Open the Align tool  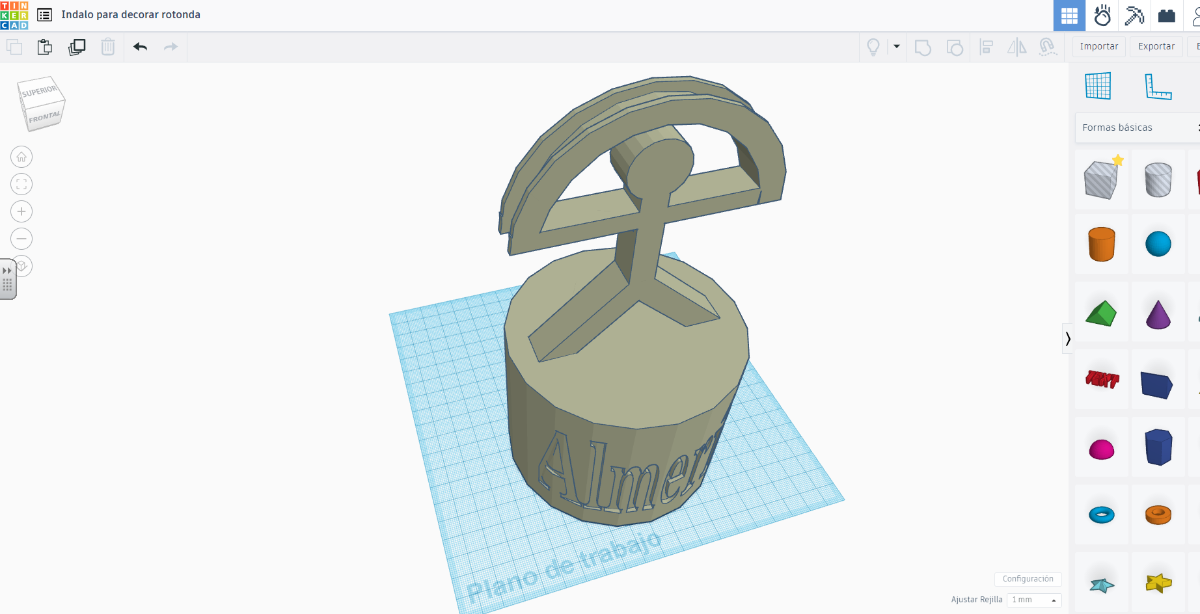(x=987, y=46)
